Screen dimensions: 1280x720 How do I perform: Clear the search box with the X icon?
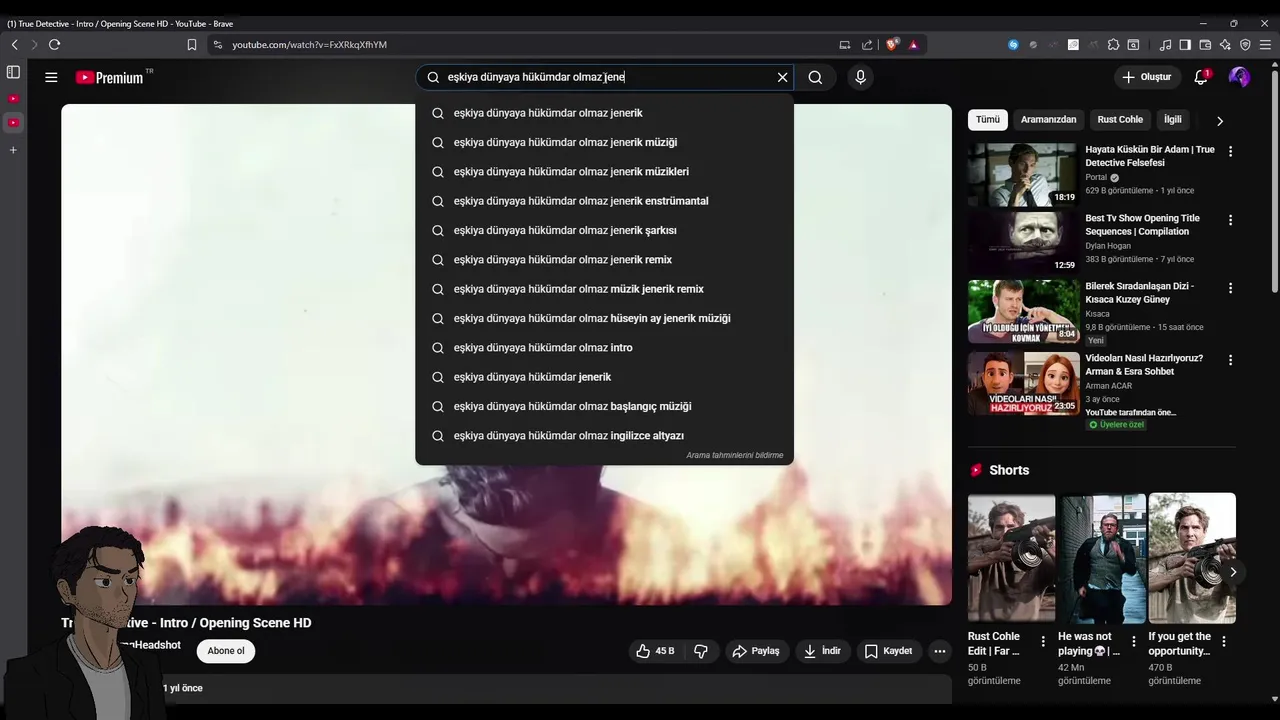point(782,77)
